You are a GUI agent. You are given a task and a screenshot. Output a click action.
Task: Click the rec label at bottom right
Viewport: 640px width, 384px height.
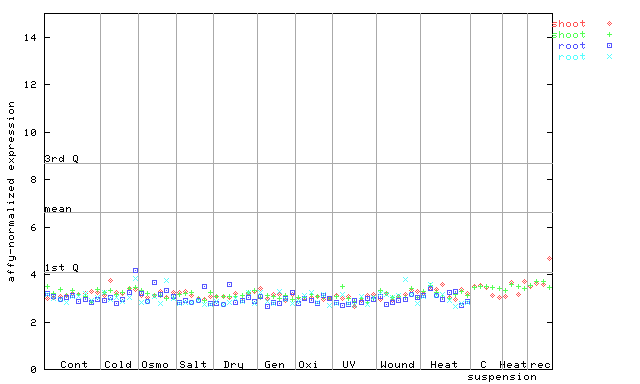(x=540, y=364)
